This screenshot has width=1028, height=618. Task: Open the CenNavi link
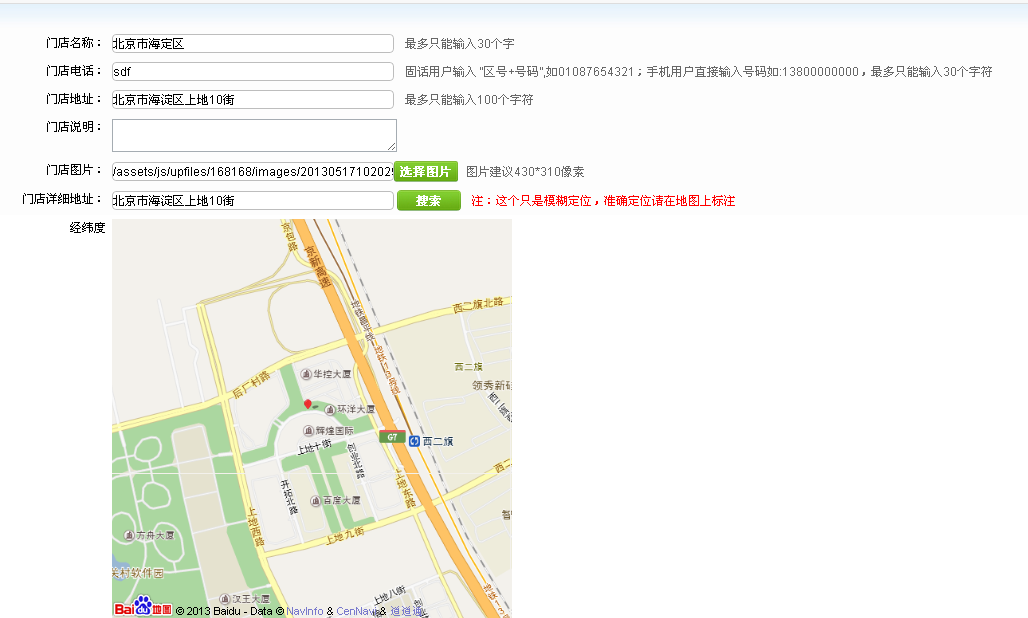click(x=356, y=611)
